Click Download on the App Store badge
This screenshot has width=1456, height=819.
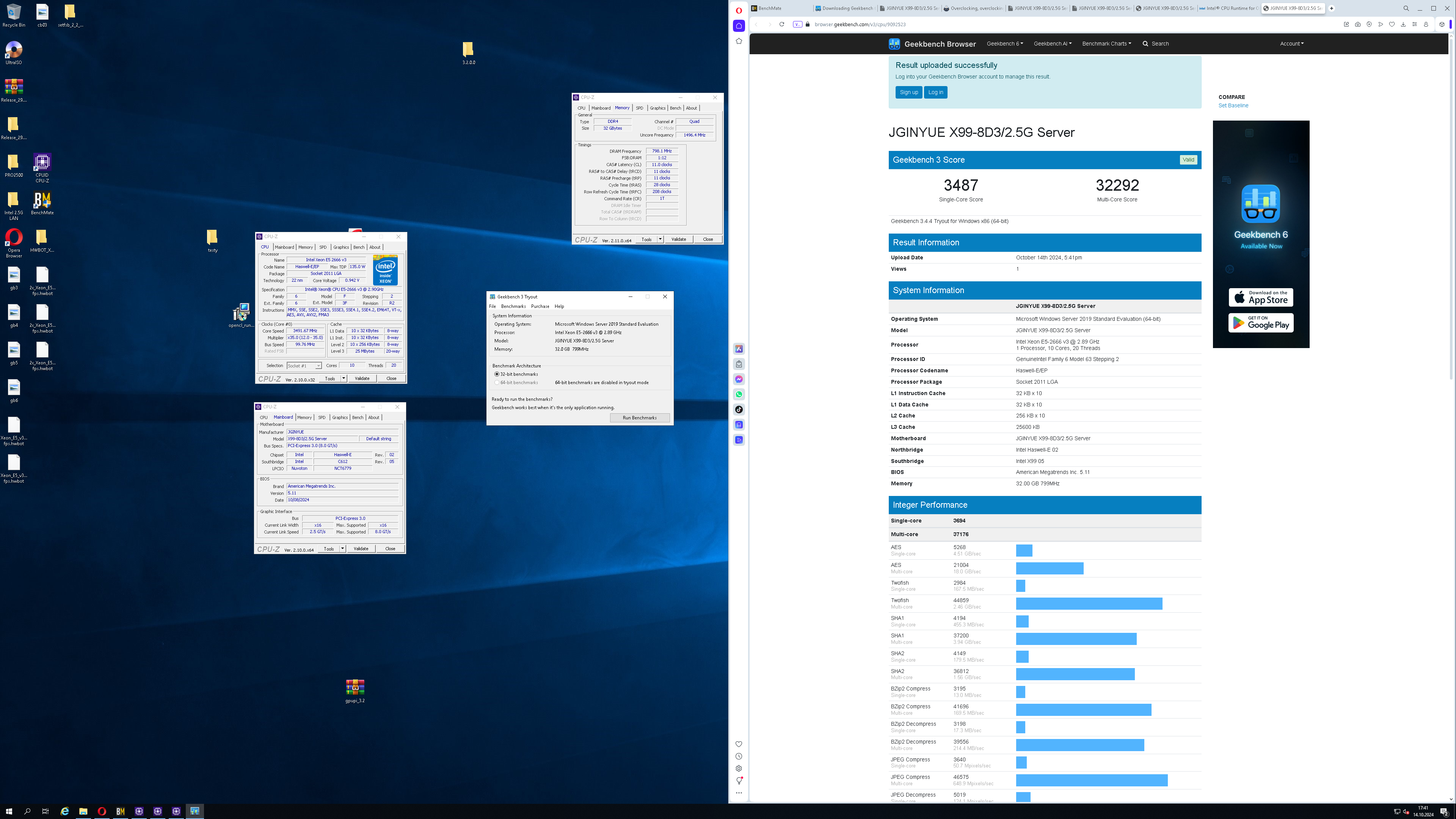click(1260, 297)
